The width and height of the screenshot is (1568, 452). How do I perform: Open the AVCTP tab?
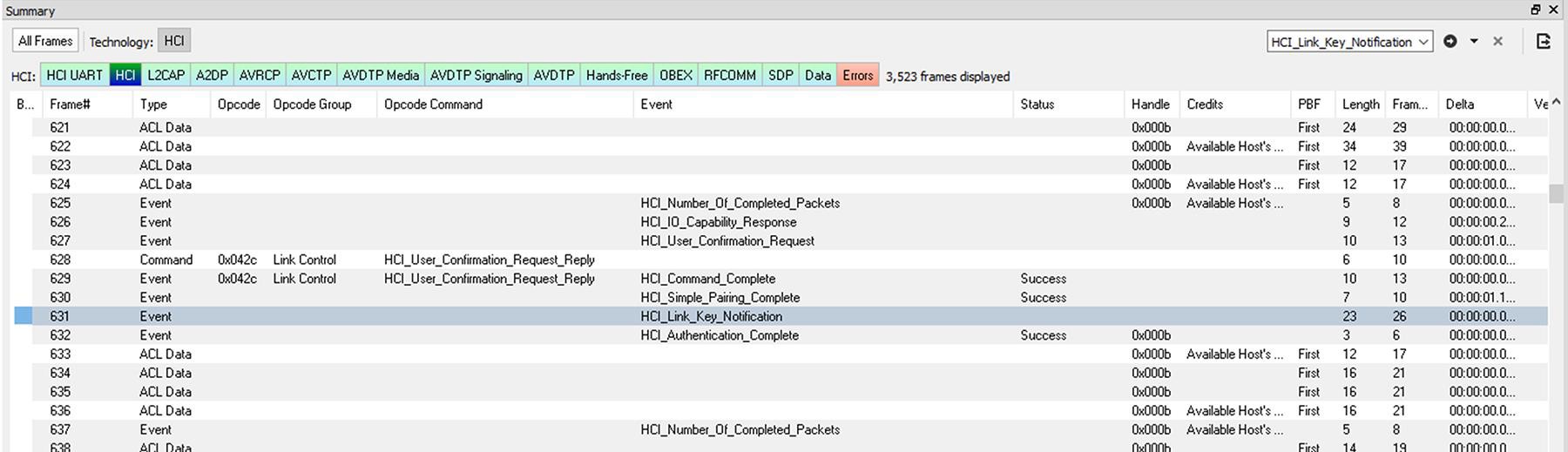[311, 76]
